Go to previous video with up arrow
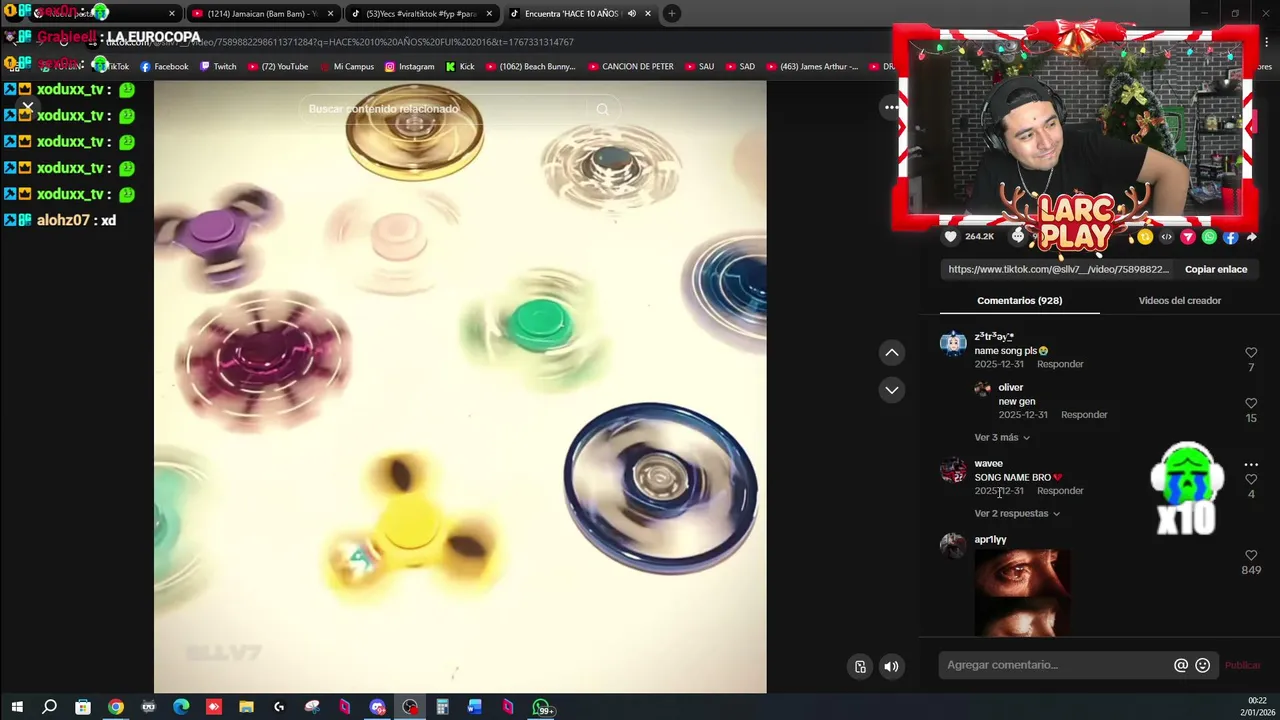The height and width of the screenshot is (720, 1280). coord(892,352)
